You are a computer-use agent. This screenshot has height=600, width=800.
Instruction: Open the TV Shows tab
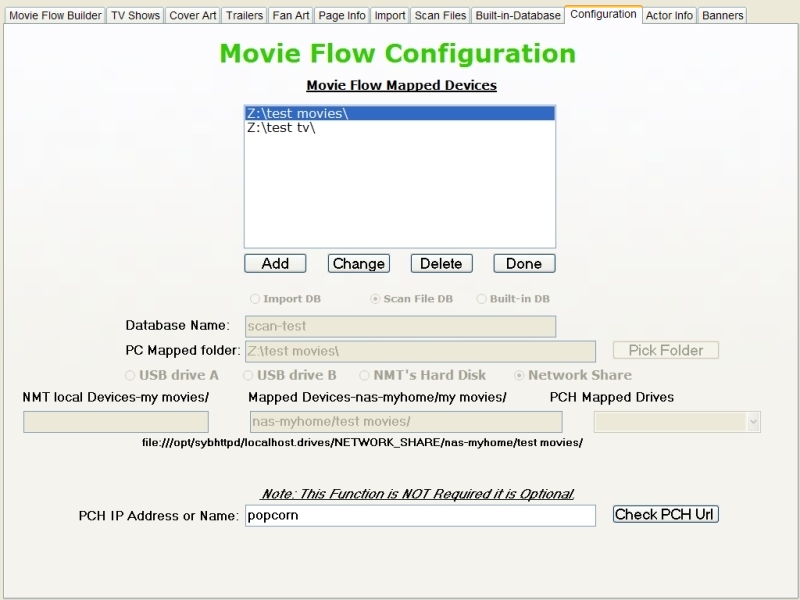pyautogui.click(x=135, y=16)
